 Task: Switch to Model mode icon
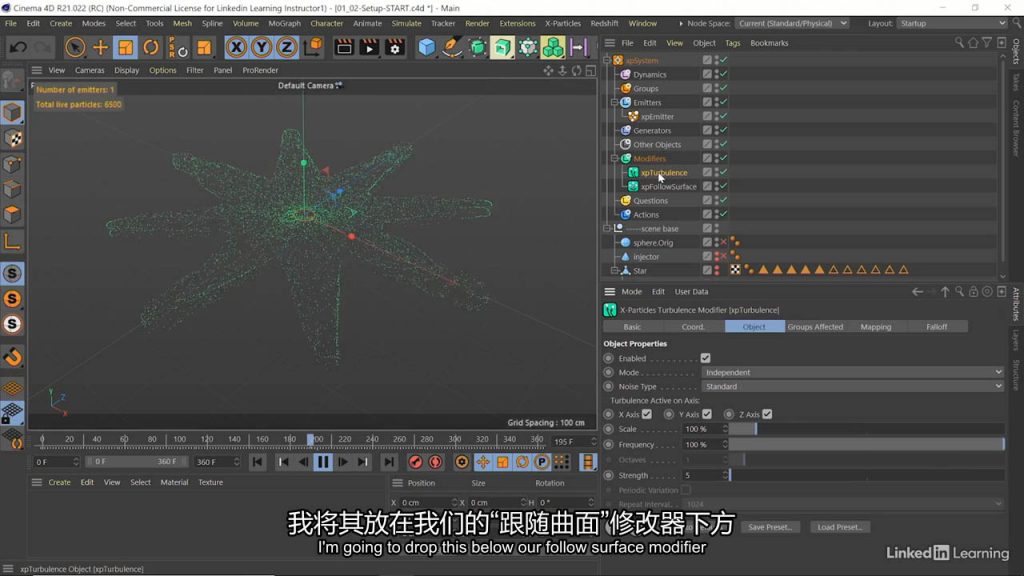[x=12, y=112]
